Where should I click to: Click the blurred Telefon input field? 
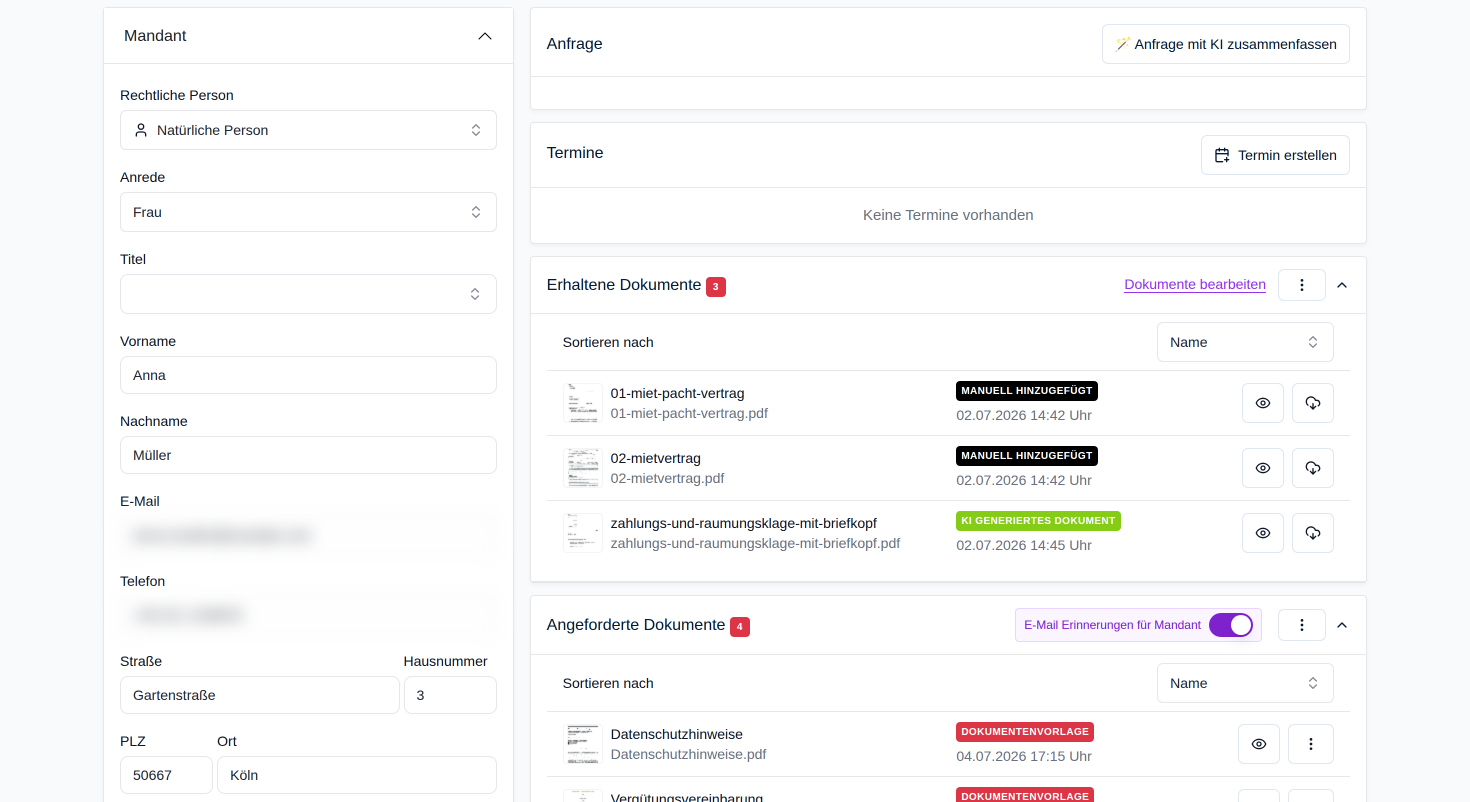[x=308, y=615]
